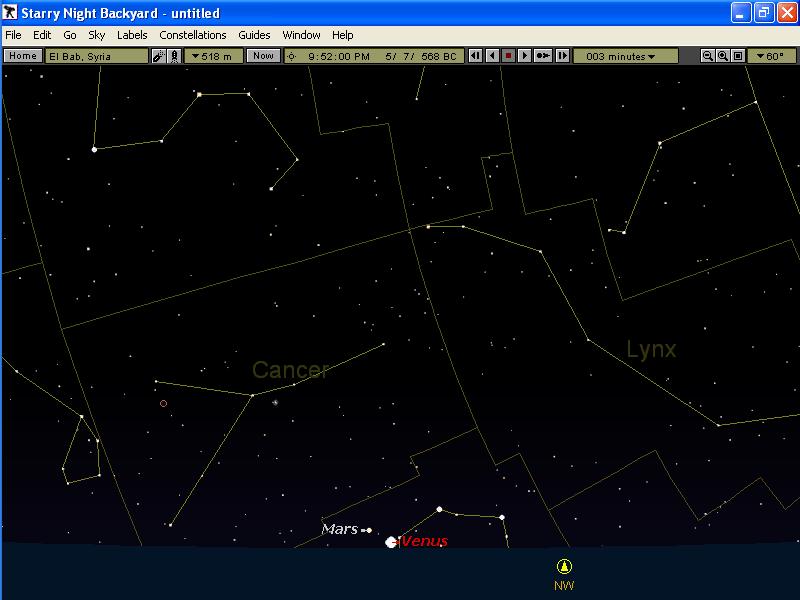Click the satellite location icon

159,56
